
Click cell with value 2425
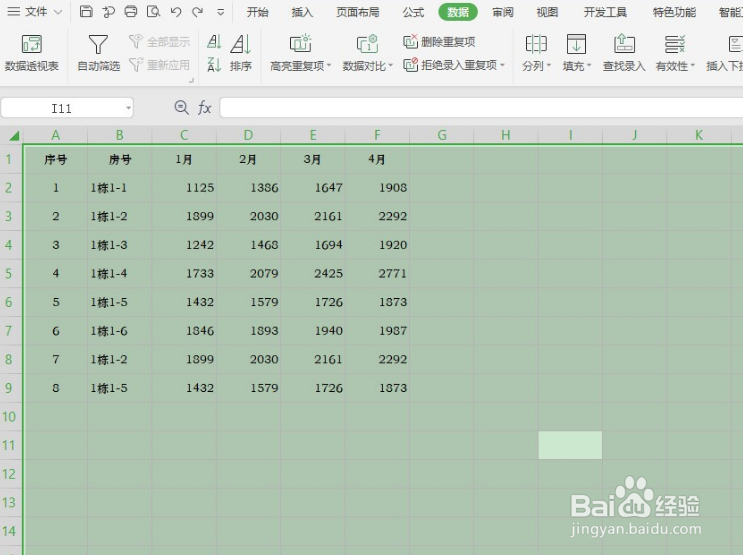[313, 273]
